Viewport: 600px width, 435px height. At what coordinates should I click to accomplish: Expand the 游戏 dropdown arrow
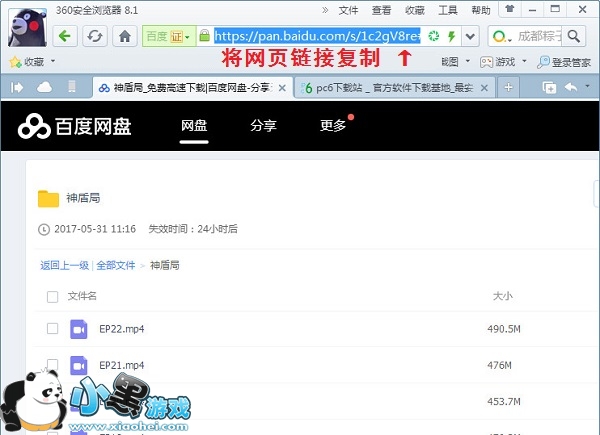coord(524,61)
